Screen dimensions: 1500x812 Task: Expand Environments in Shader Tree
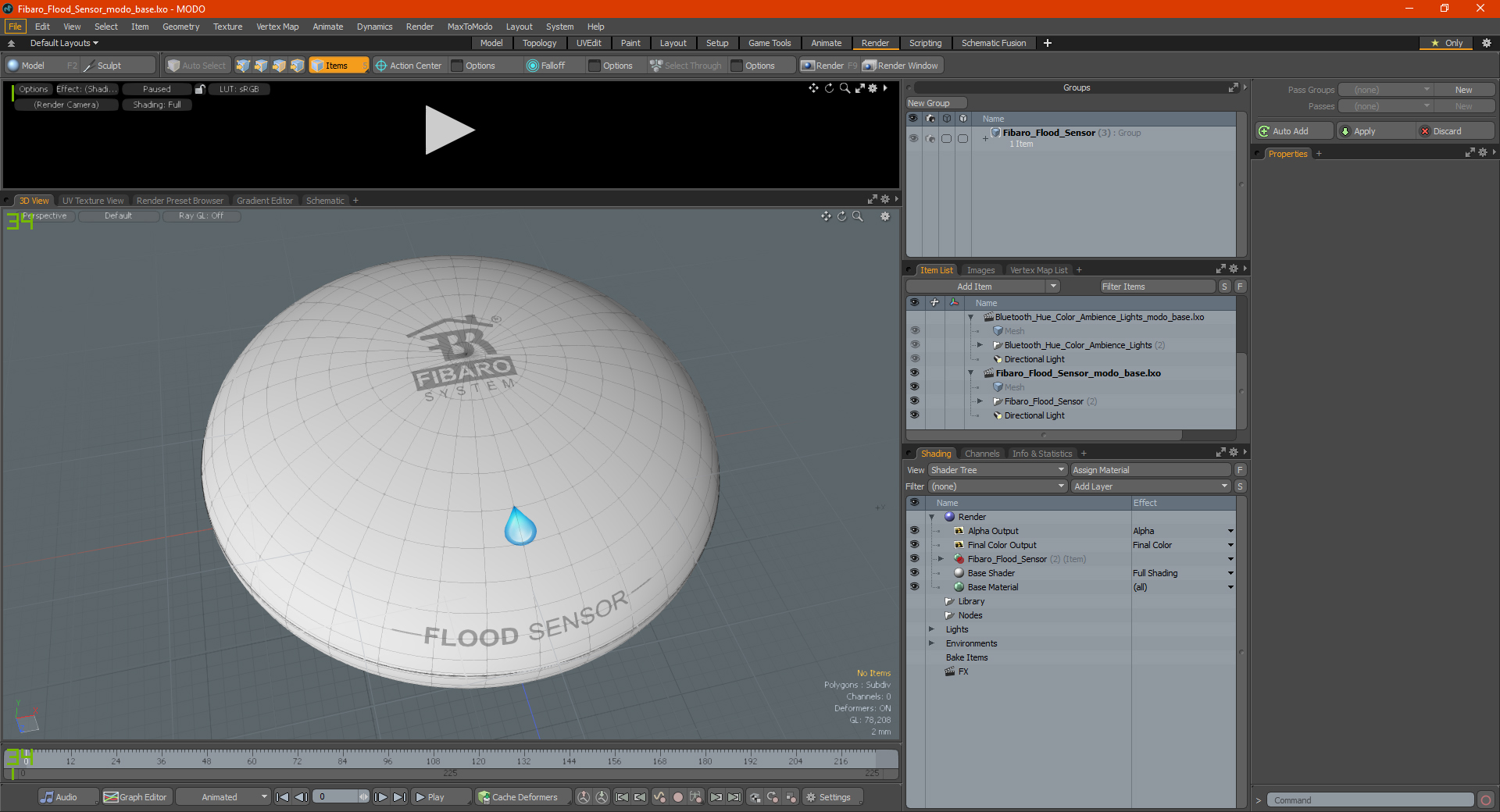(x=931, y=643)
